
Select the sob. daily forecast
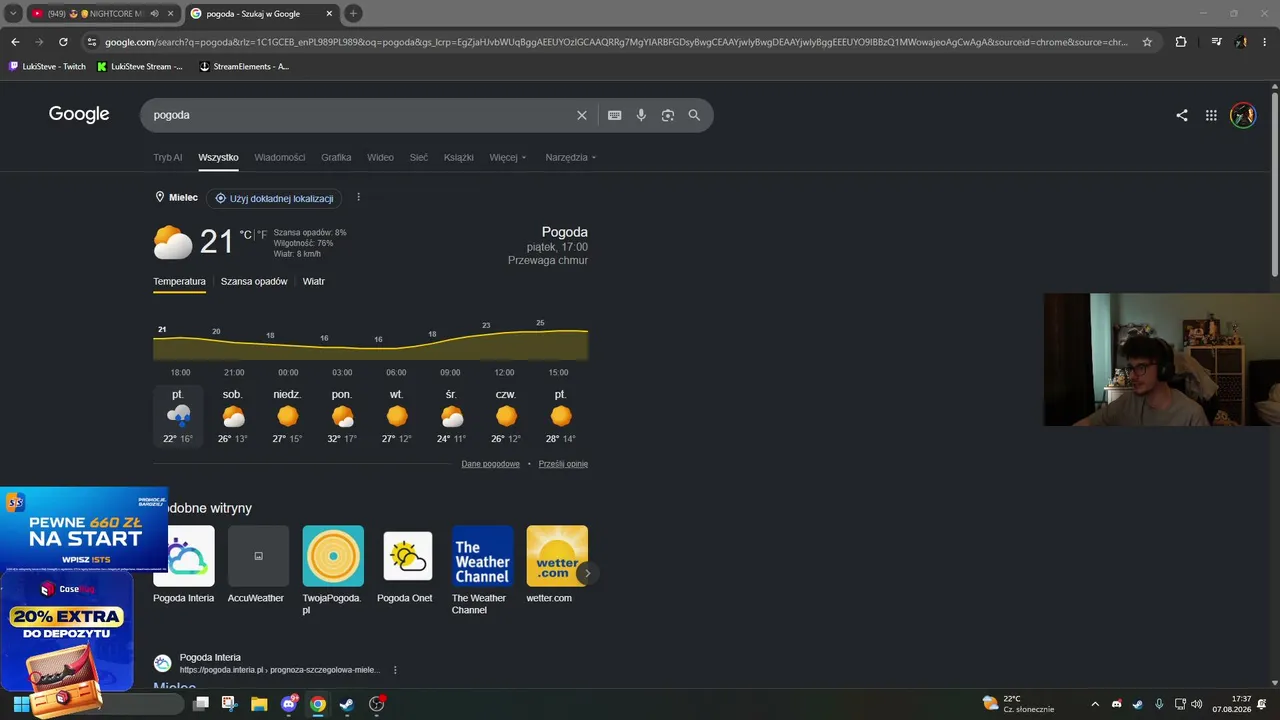click(x=233, y=416)
